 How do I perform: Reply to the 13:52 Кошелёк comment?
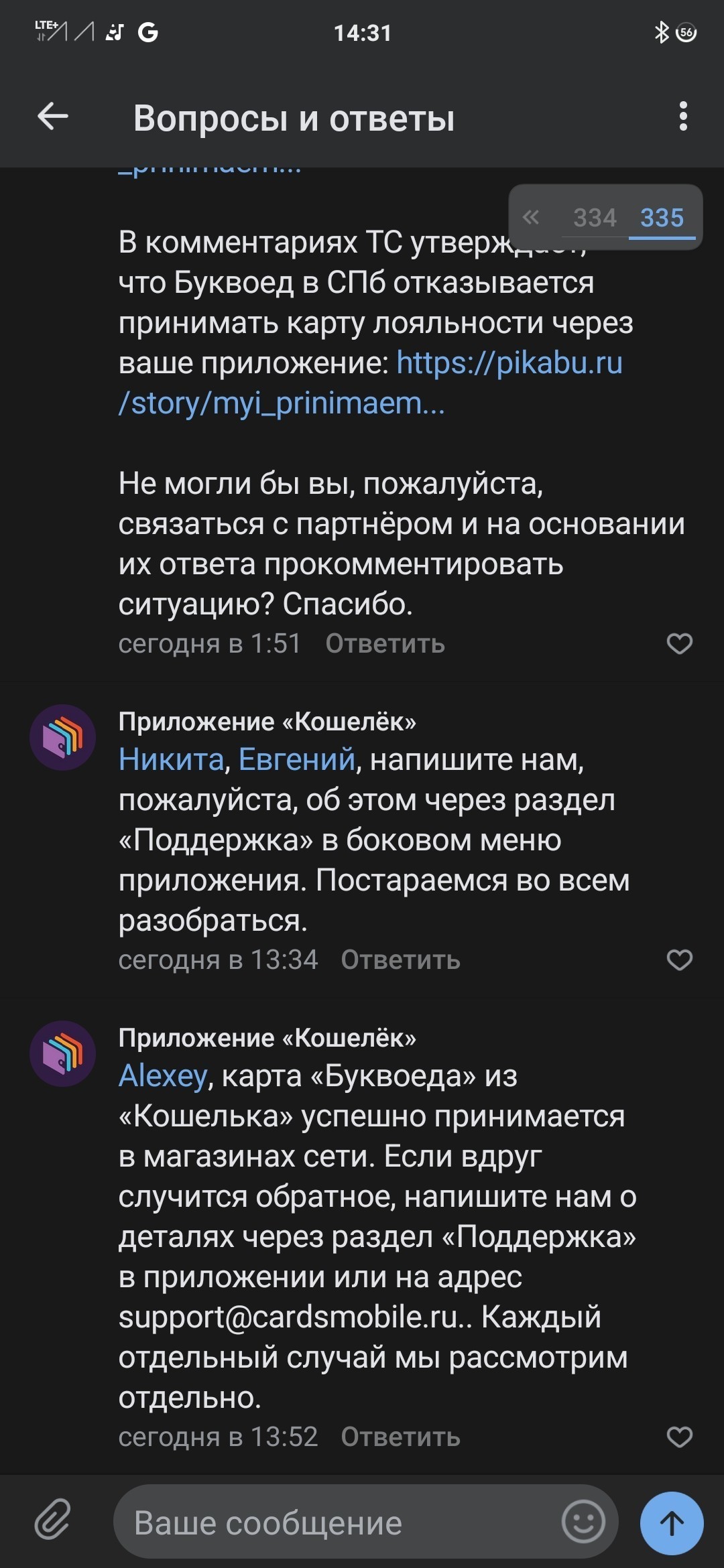[400, 1437]
